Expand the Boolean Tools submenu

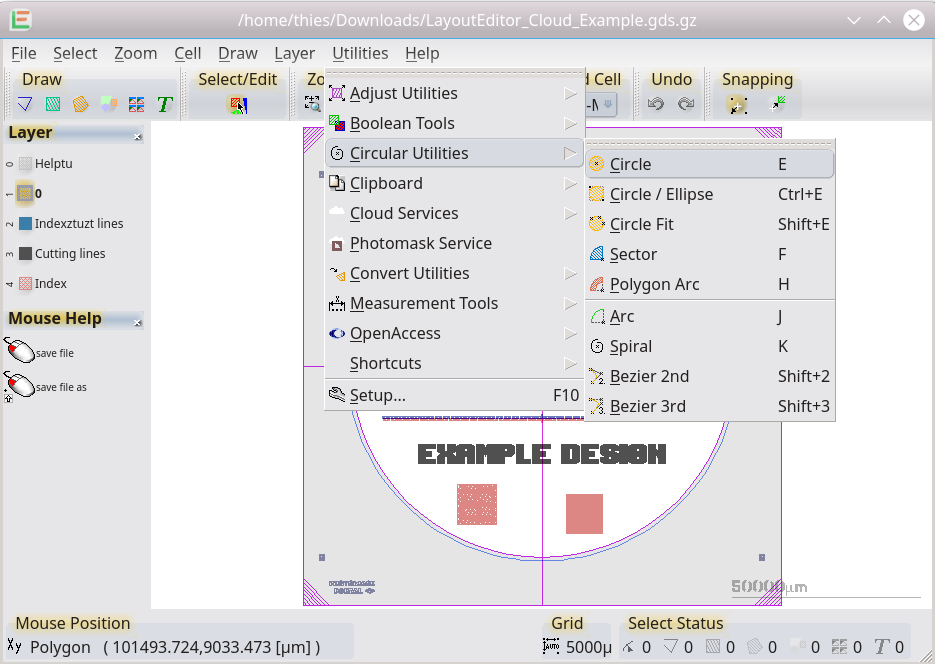point(402,123)
